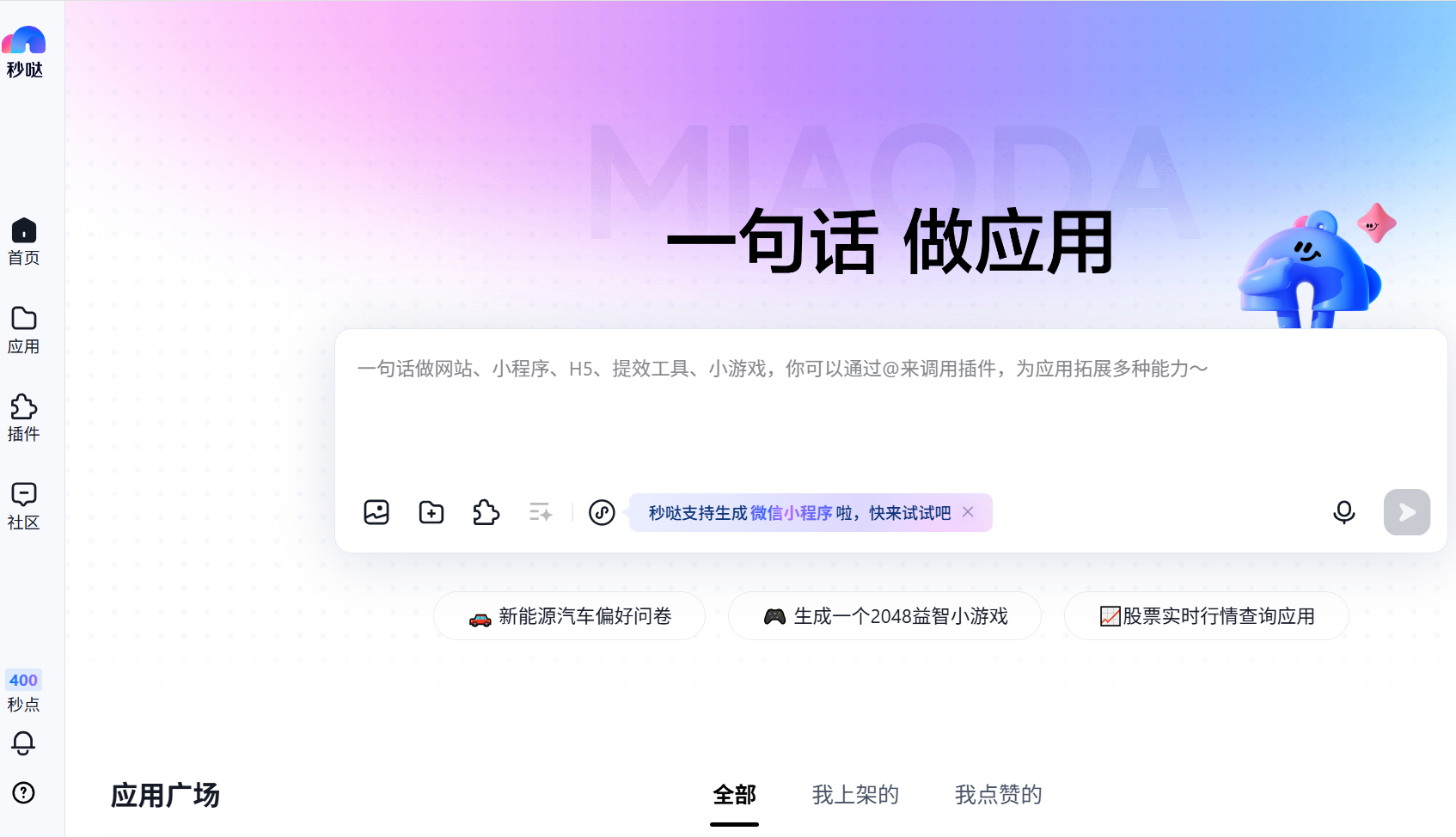Choose the 新能源汽车偏好问卷 suggestion
Image resolution: width=1456 pixels, height=837 pixels.
569,616
